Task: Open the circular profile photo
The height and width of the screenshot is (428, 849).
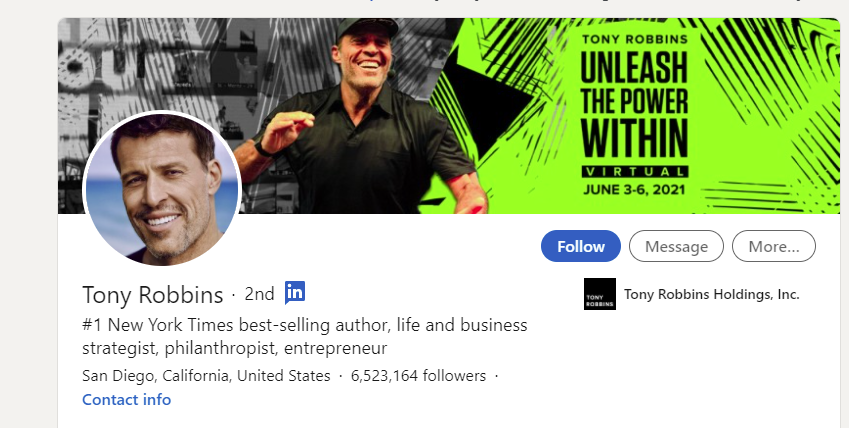Action: pyautogui.click(x=163, y=190)
